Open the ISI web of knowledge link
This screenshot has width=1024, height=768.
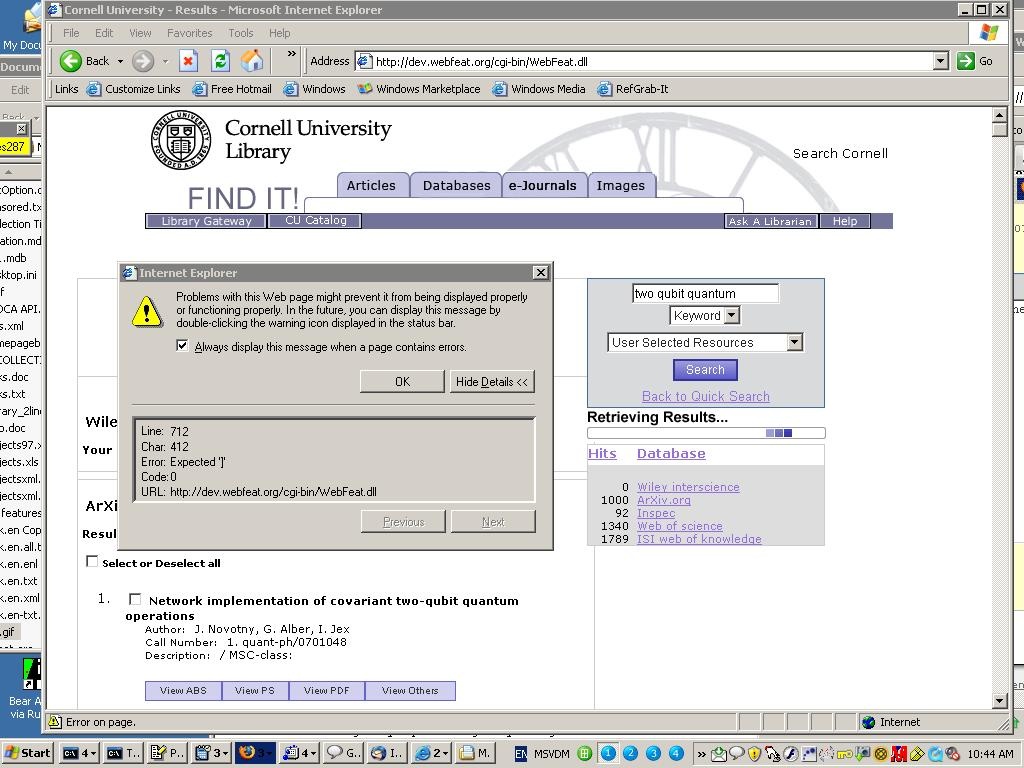pos(699,539)
